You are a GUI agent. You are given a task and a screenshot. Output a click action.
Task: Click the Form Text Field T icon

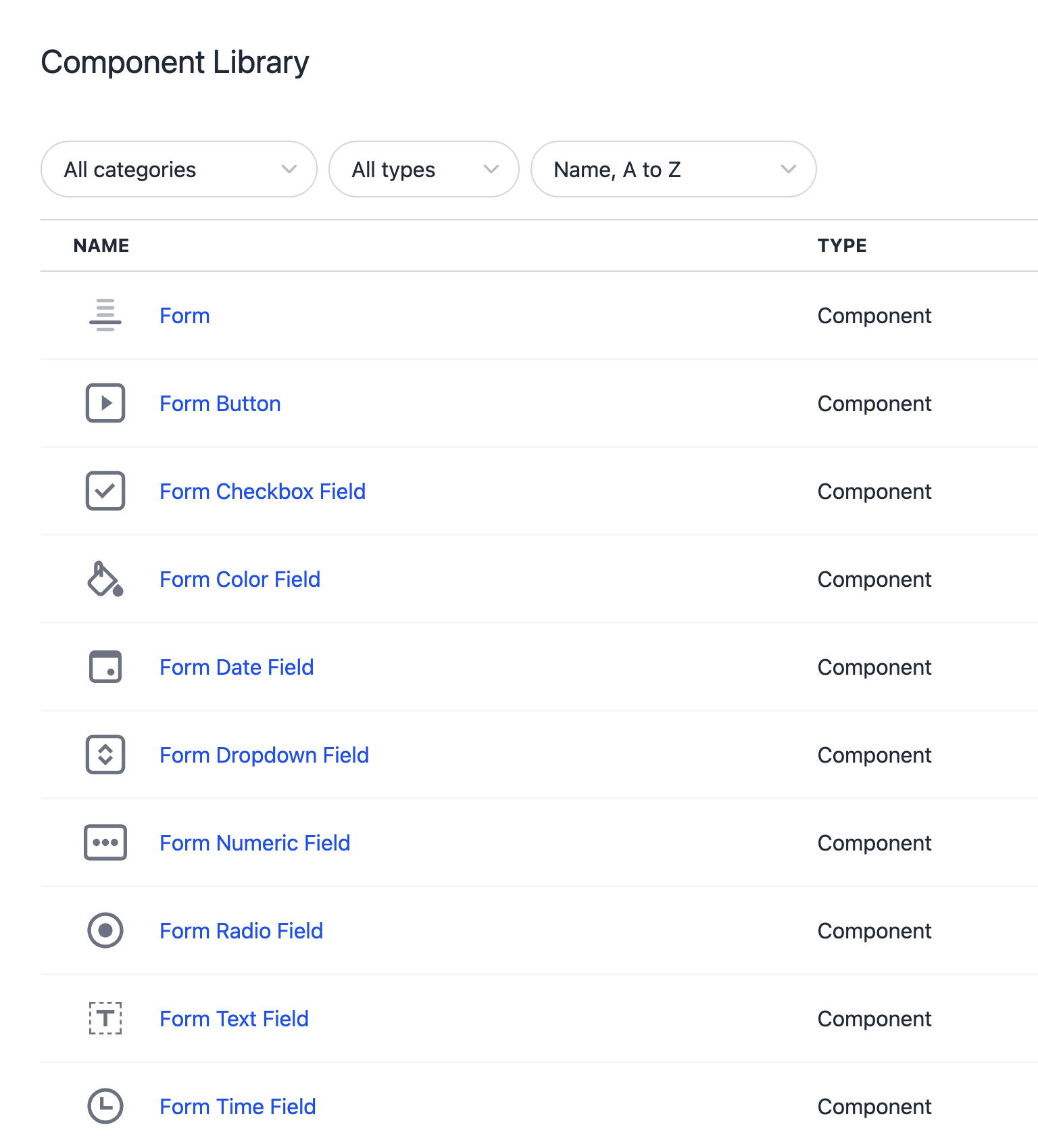pos(105,1018)
